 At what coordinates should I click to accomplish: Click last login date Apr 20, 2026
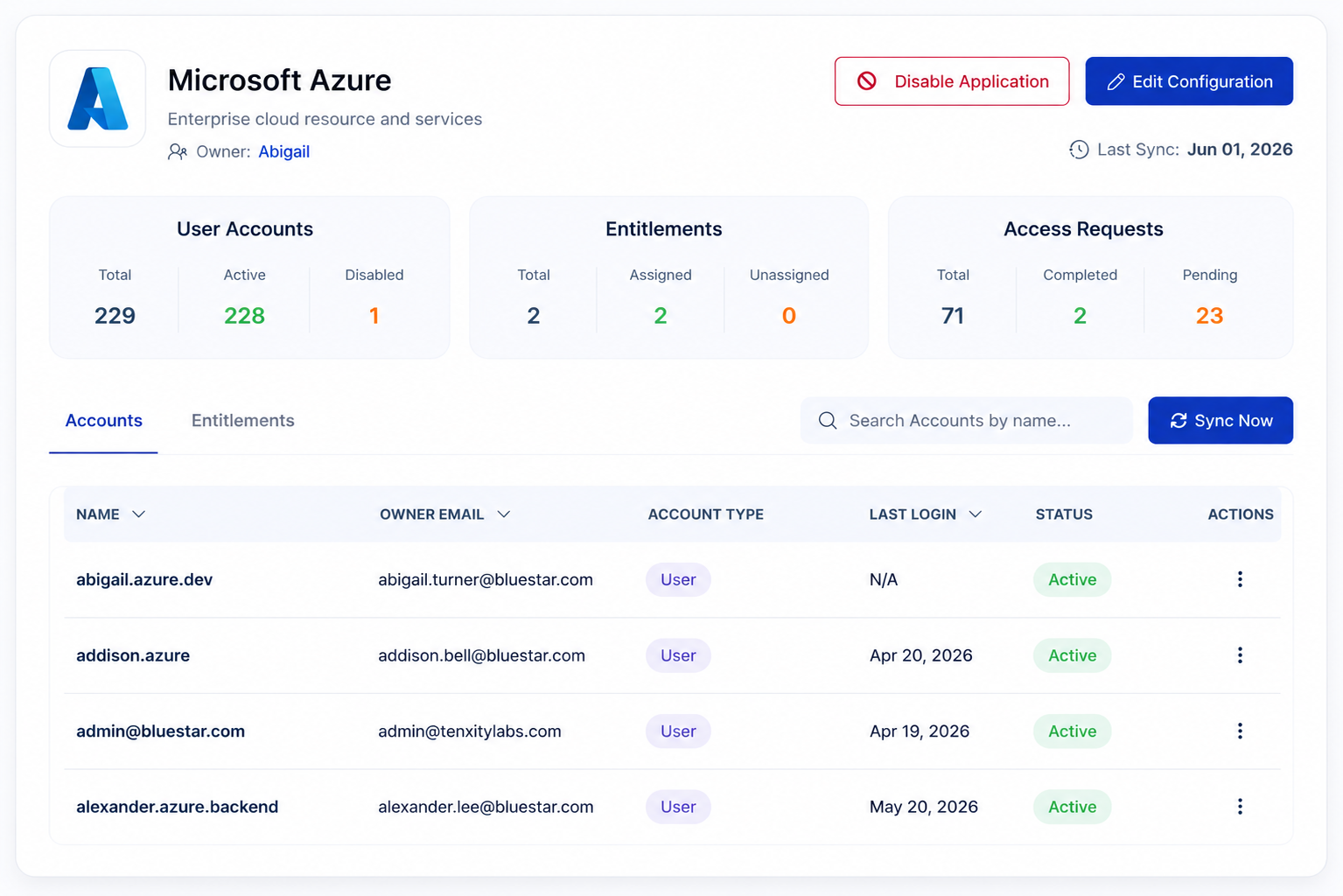[x=921, y=655]
